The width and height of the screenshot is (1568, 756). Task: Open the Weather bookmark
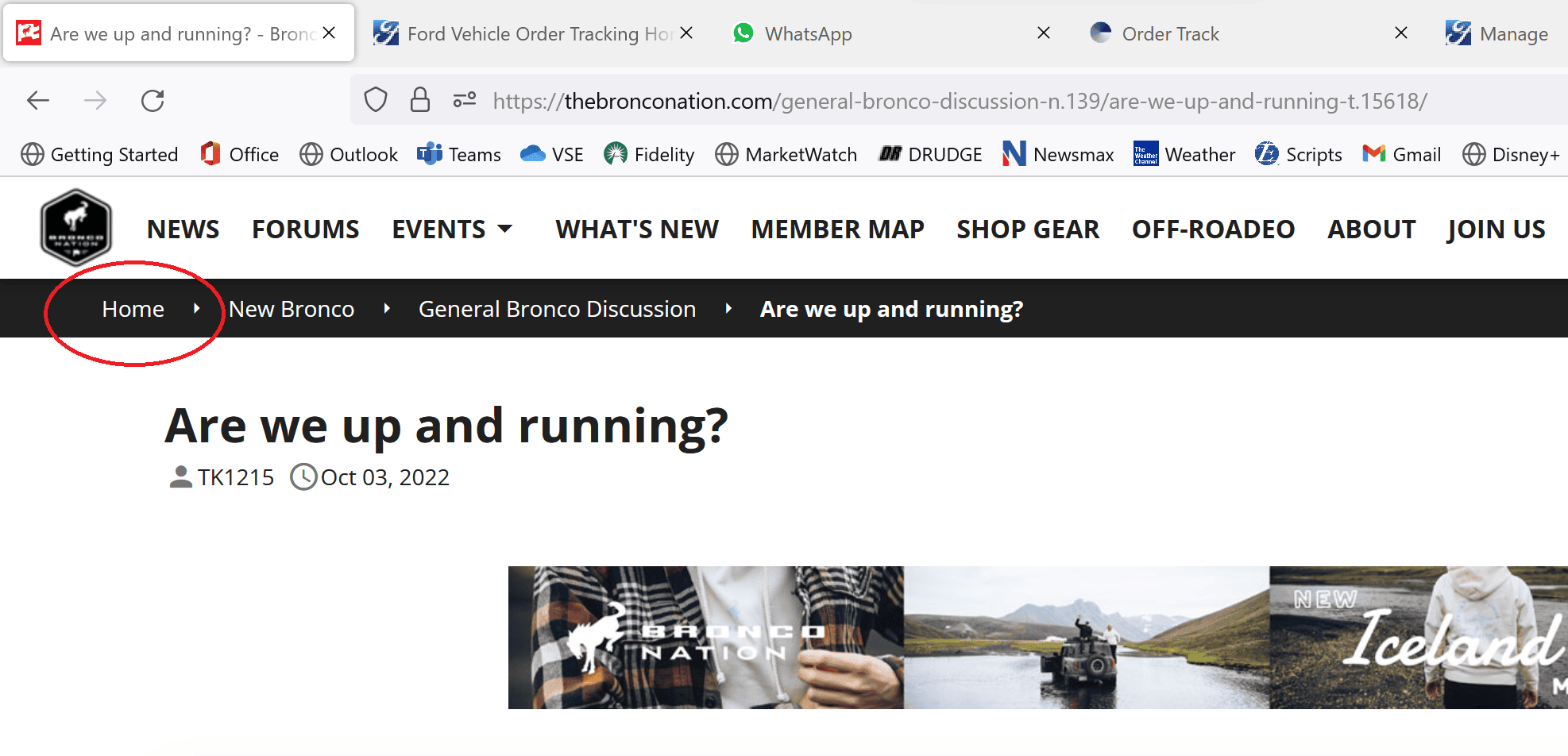1184,154
